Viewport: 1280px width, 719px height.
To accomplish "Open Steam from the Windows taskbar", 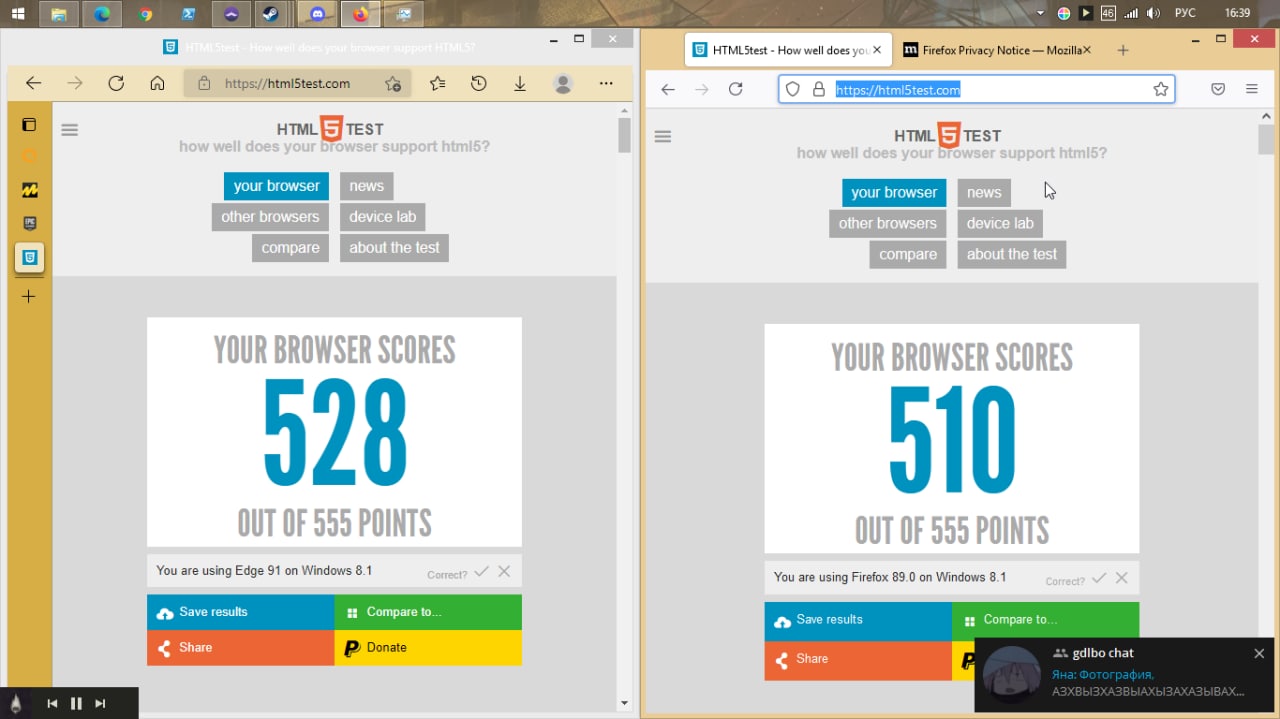I will pyautogui.click(x=270, y=14).
